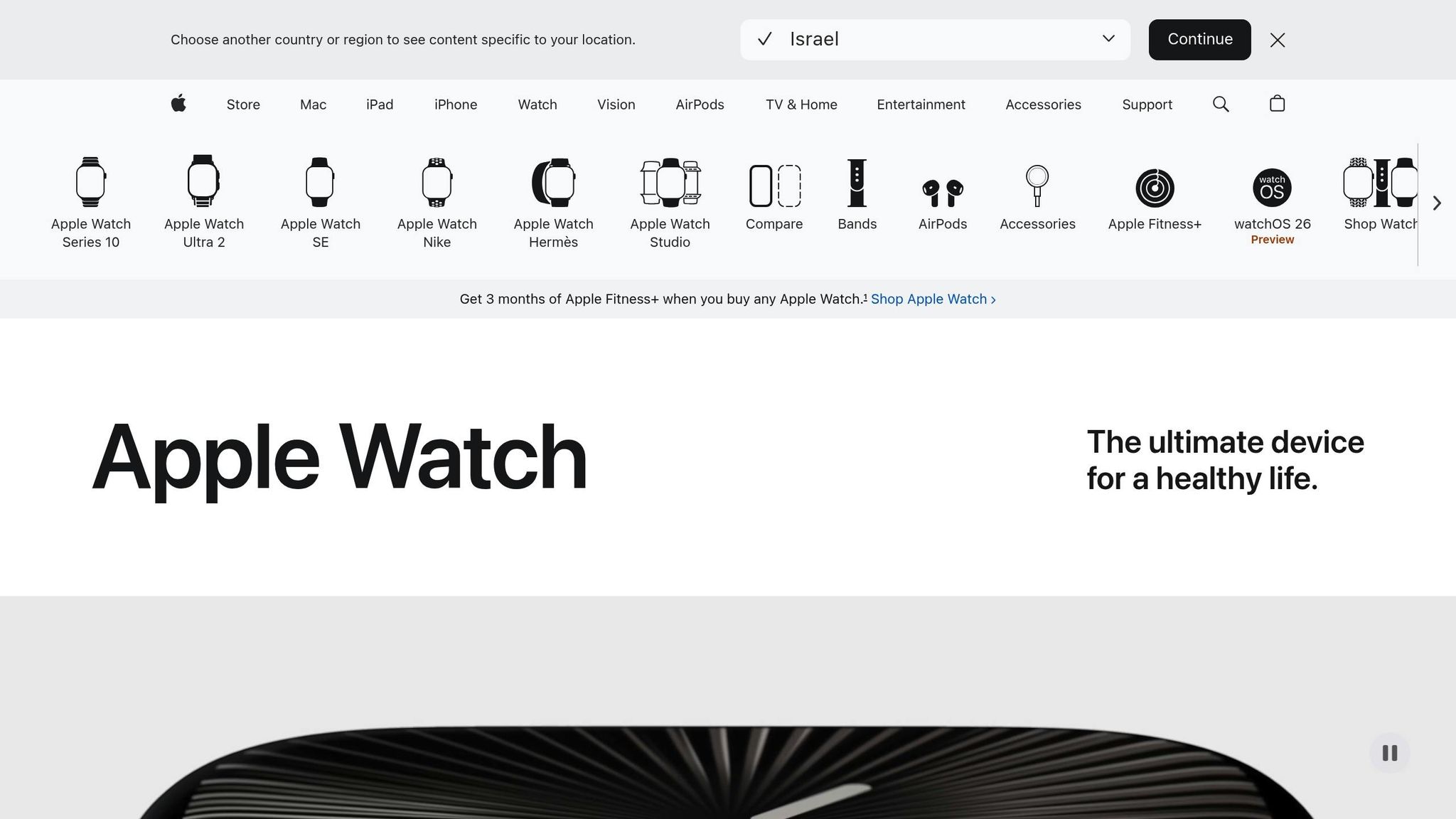Click 'The ultimate device for a healthy life.' text
1456x819 pixels.
(x=1225, y=461)
